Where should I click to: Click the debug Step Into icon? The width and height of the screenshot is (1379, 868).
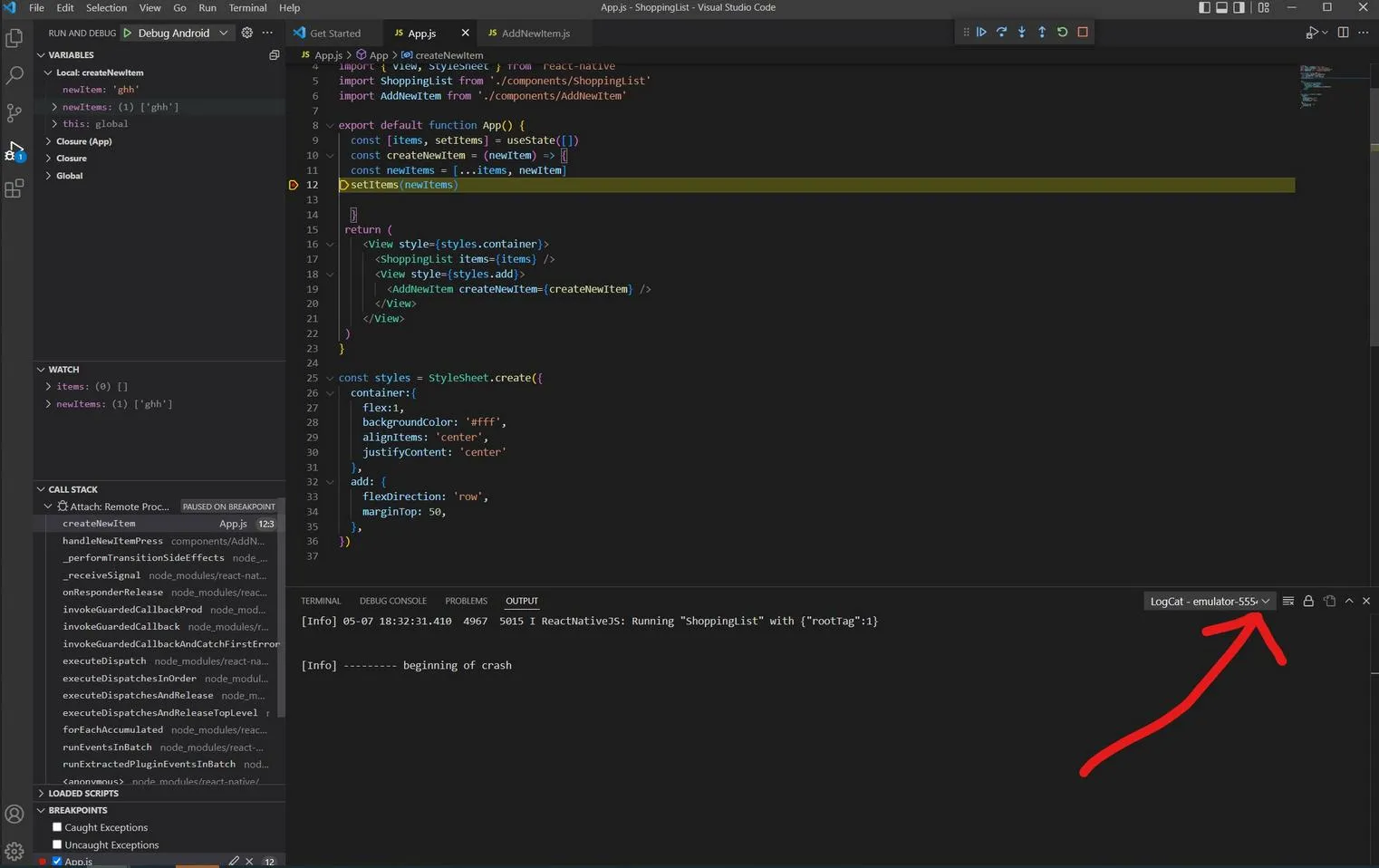[1022, 33]
